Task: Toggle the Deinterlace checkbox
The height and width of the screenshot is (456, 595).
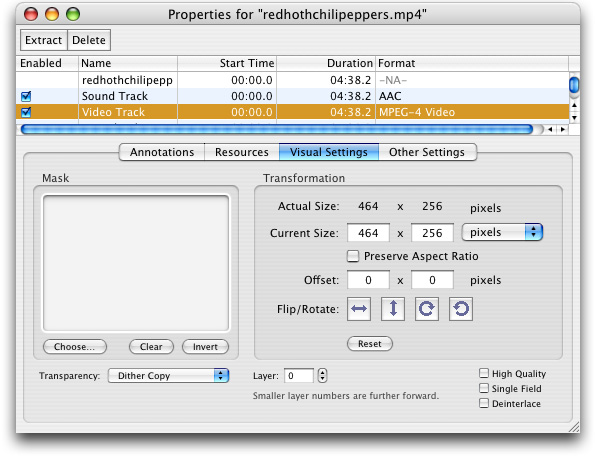Action: 484,403
